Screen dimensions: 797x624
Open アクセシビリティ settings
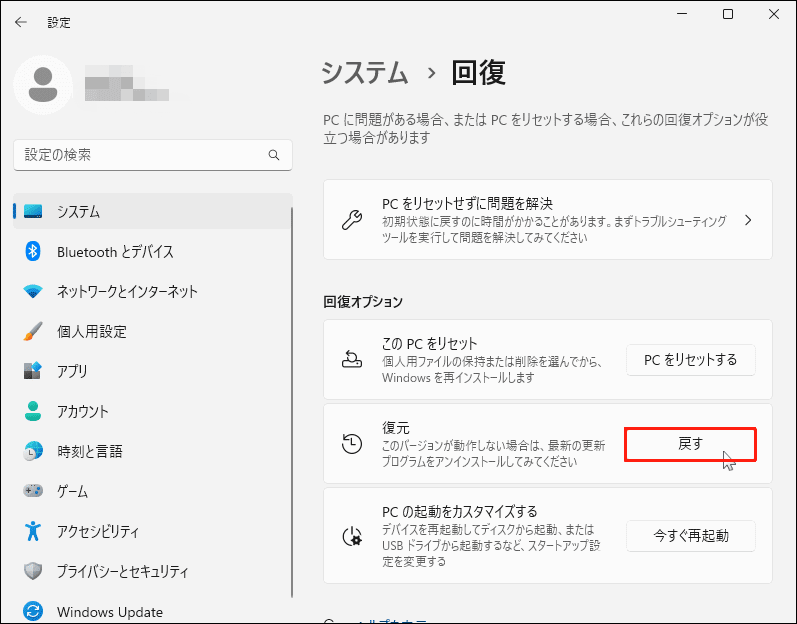click(x=152, y=531)
